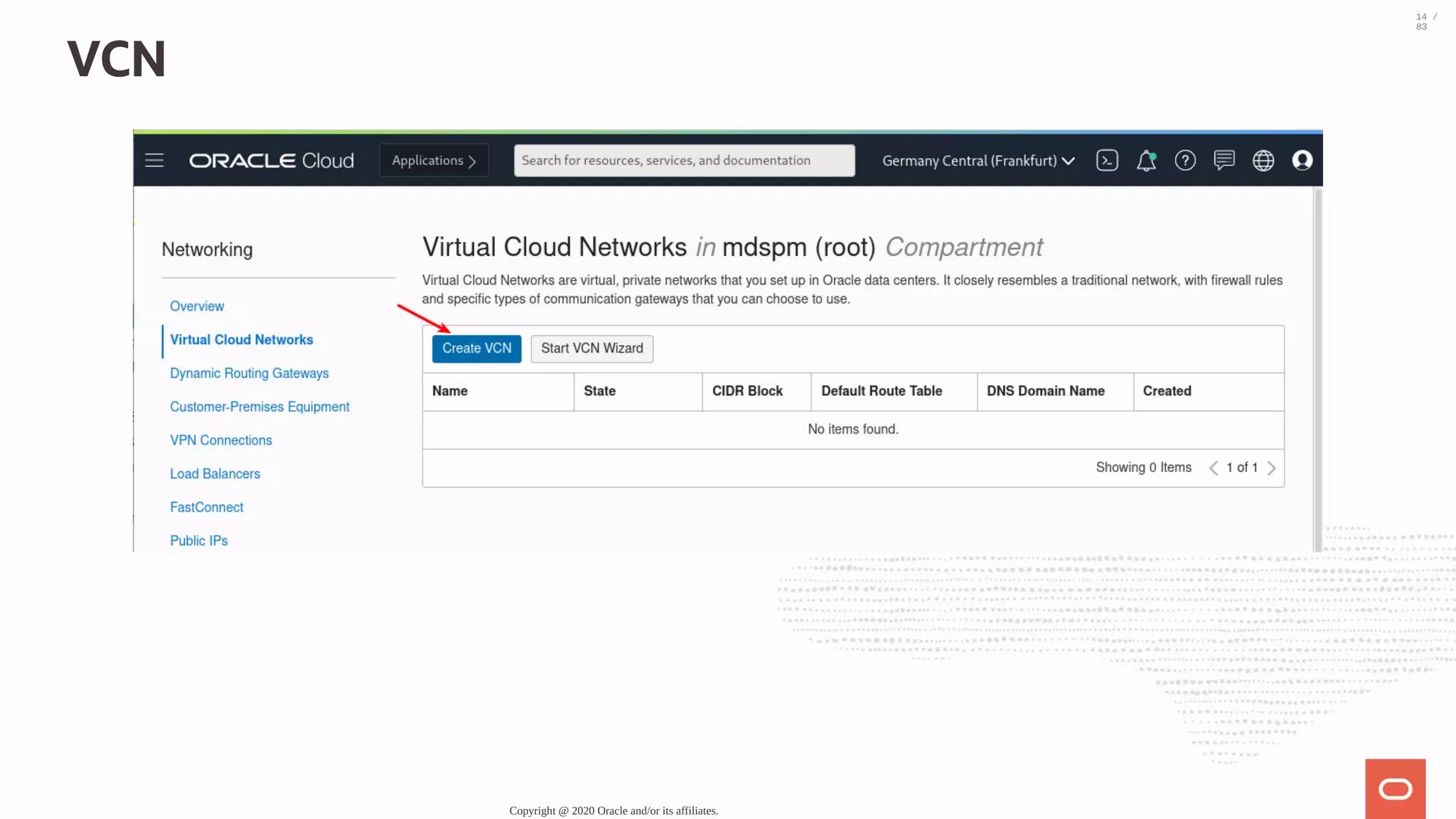Click the help question mark icon
The width and height of the screenshot is (1456, 819).
pos(1185,161)
